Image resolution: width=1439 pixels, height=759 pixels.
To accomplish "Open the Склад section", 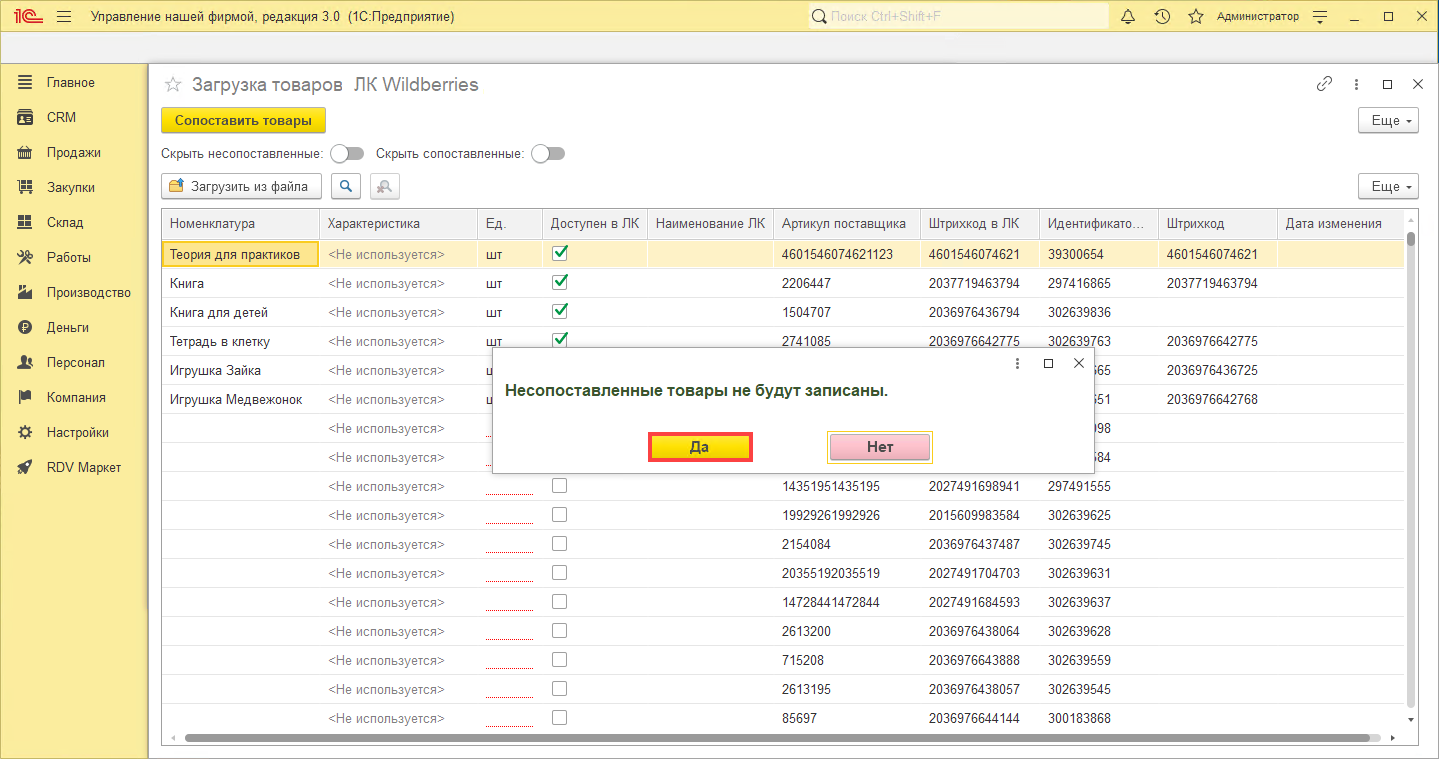I will (65, 223).
